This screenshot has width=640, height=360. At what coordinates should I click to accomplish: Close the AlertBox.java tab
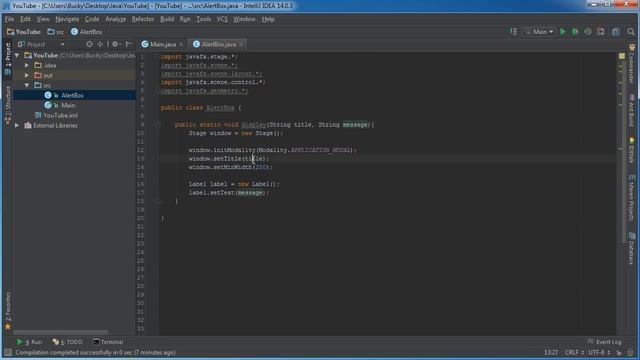pyautogui.click(x=241, y=44)
